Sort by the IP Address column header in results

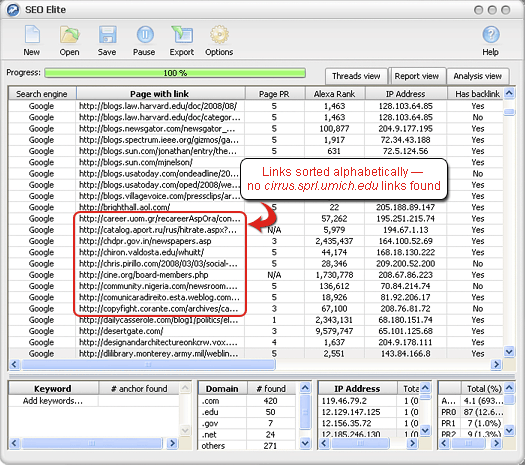tap(405, 94)
